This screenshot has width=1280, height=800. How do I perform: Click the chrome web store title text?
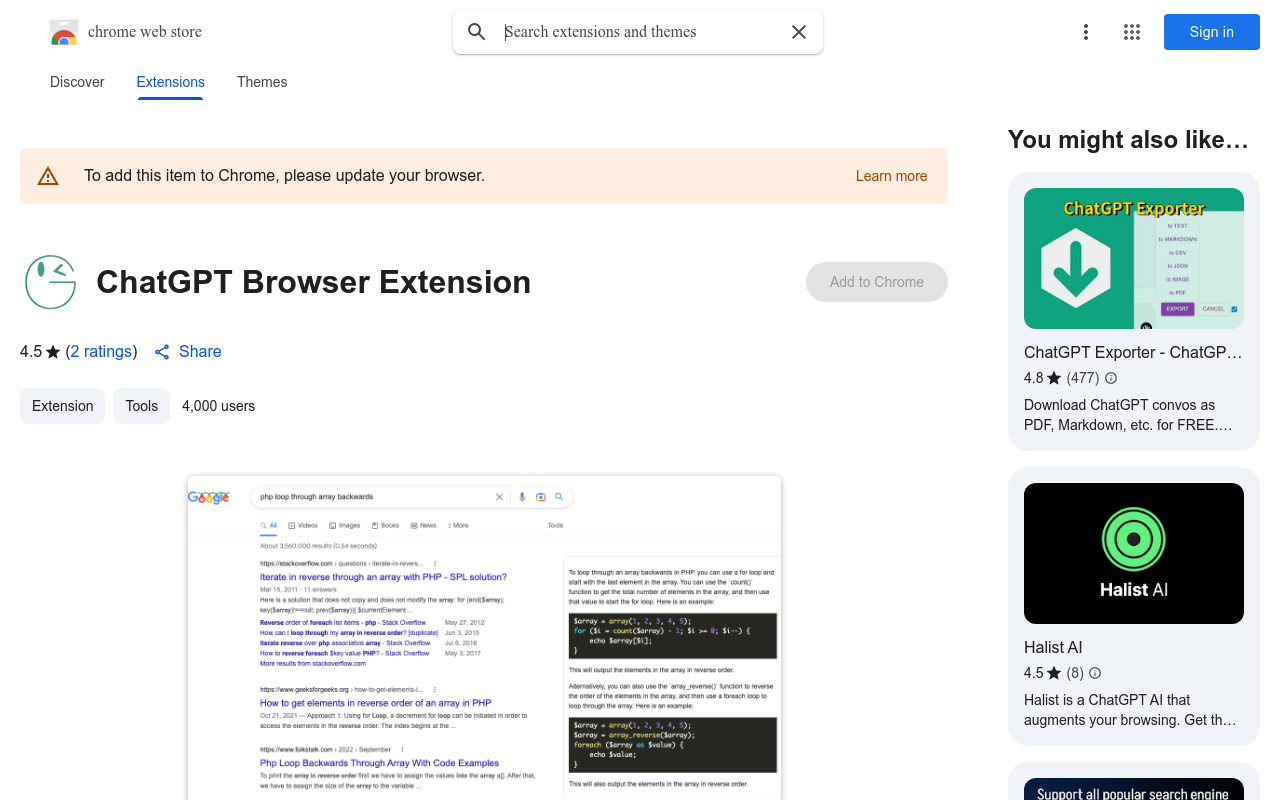click(x=145, y=32)
